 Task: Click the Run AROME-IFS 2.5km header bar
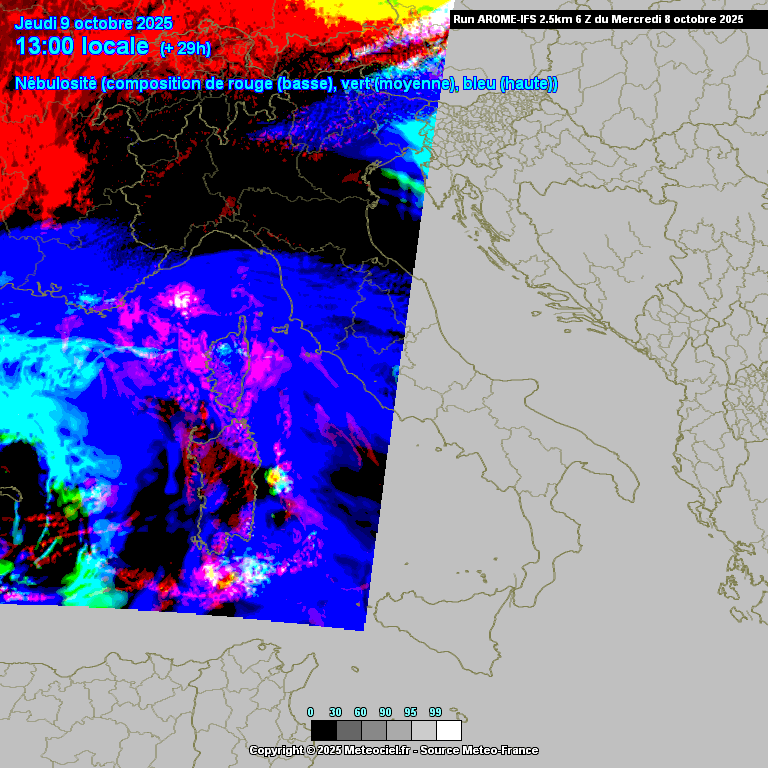tap(598, 19)
